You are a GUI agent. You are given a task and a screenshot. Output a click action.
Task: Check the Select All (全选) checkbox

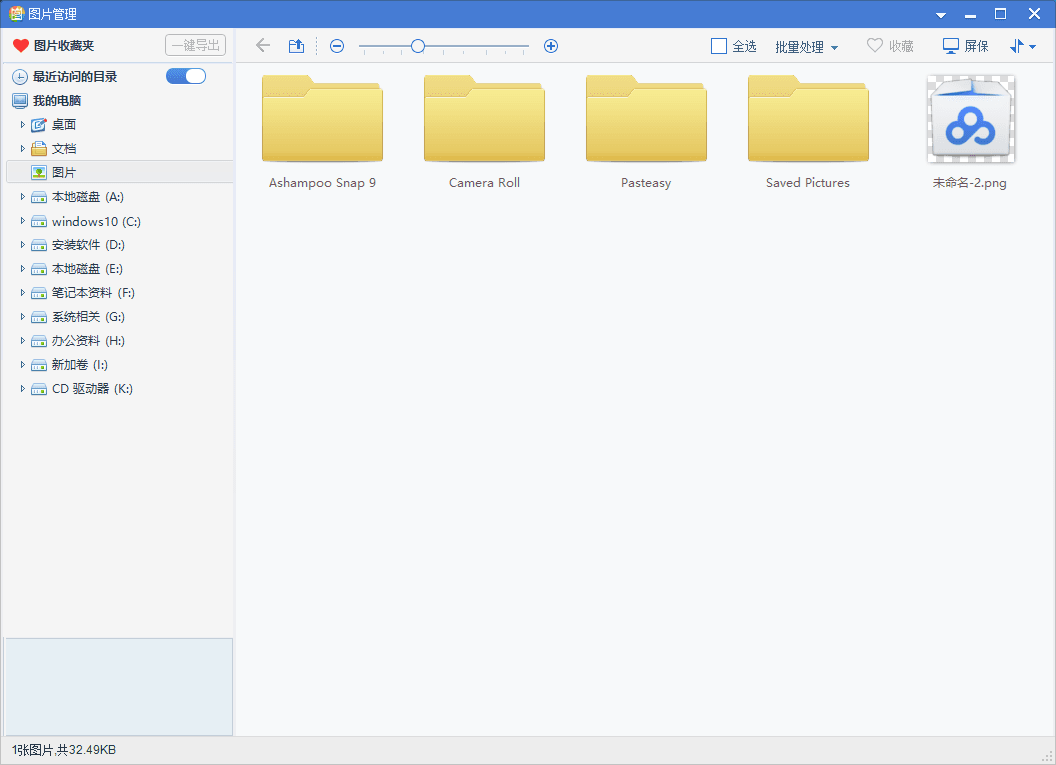(x=719, y=46)
